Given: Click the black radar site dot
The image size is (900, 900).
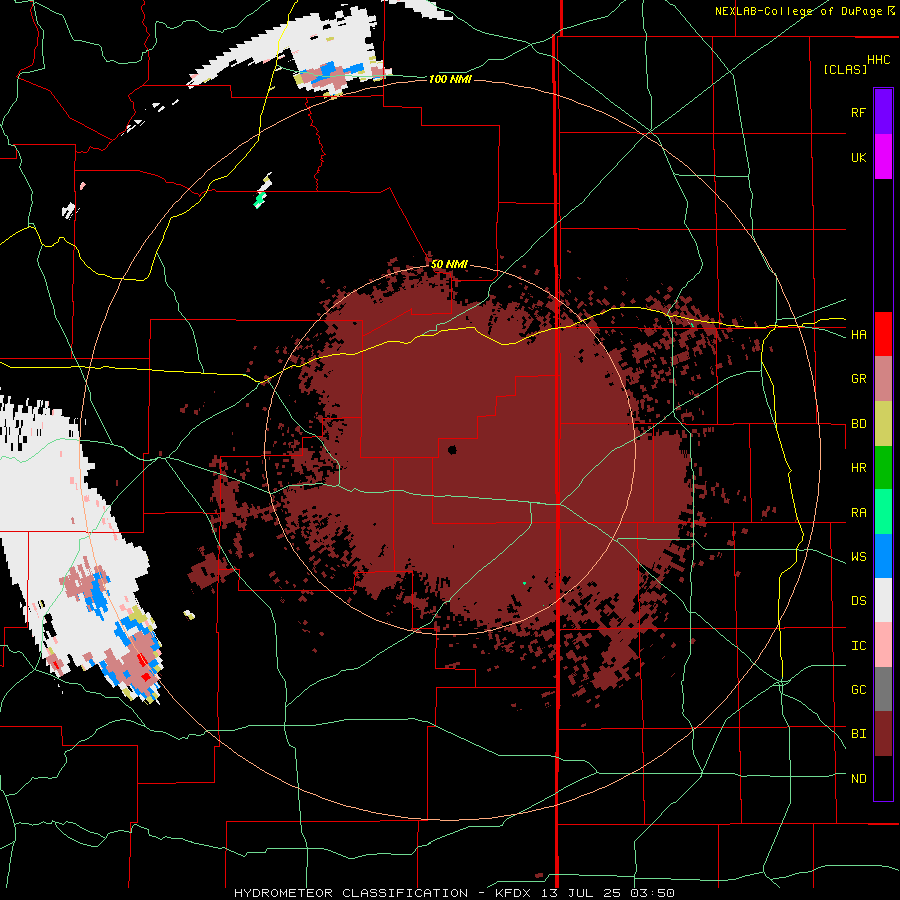Looking at the screenshot, I should (x=452, y=449).
